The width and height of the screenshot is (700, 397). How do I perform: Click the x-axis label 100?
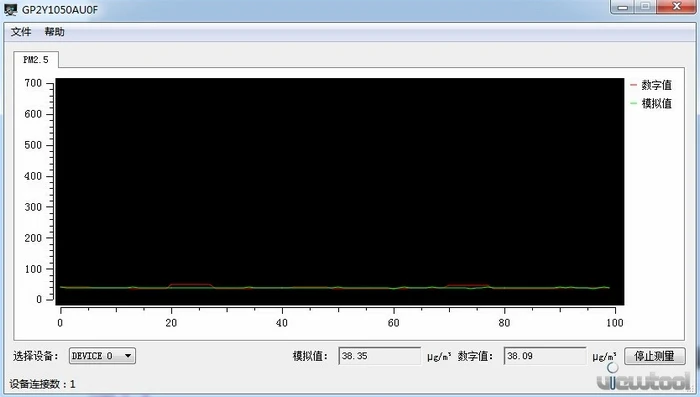tap(615, 323)
